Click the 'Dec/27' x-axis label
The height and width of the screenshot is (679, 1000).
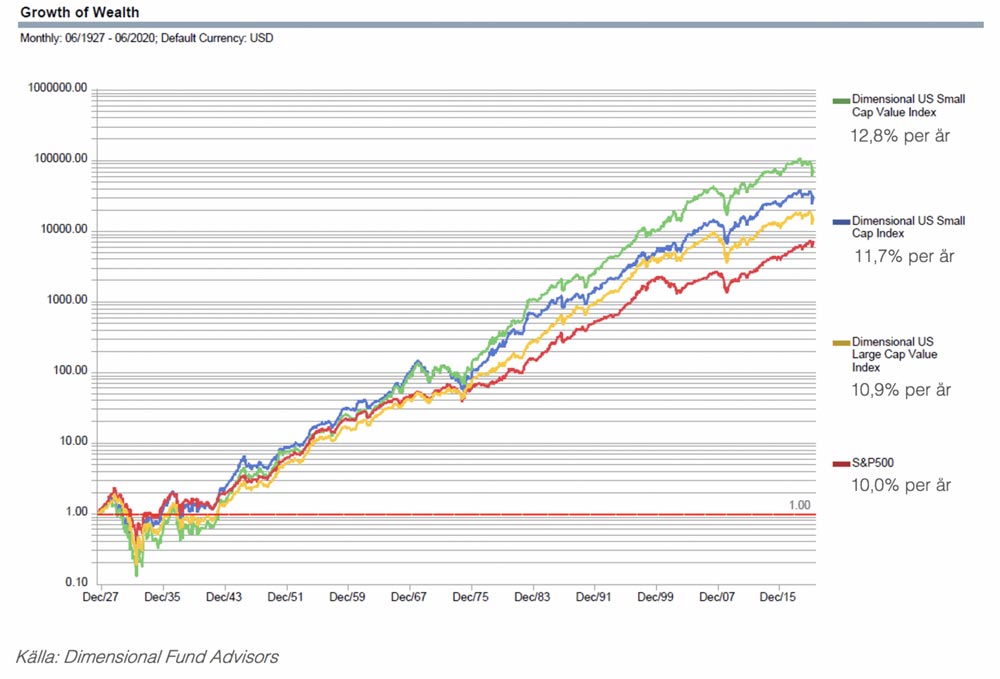coord(101,597)
